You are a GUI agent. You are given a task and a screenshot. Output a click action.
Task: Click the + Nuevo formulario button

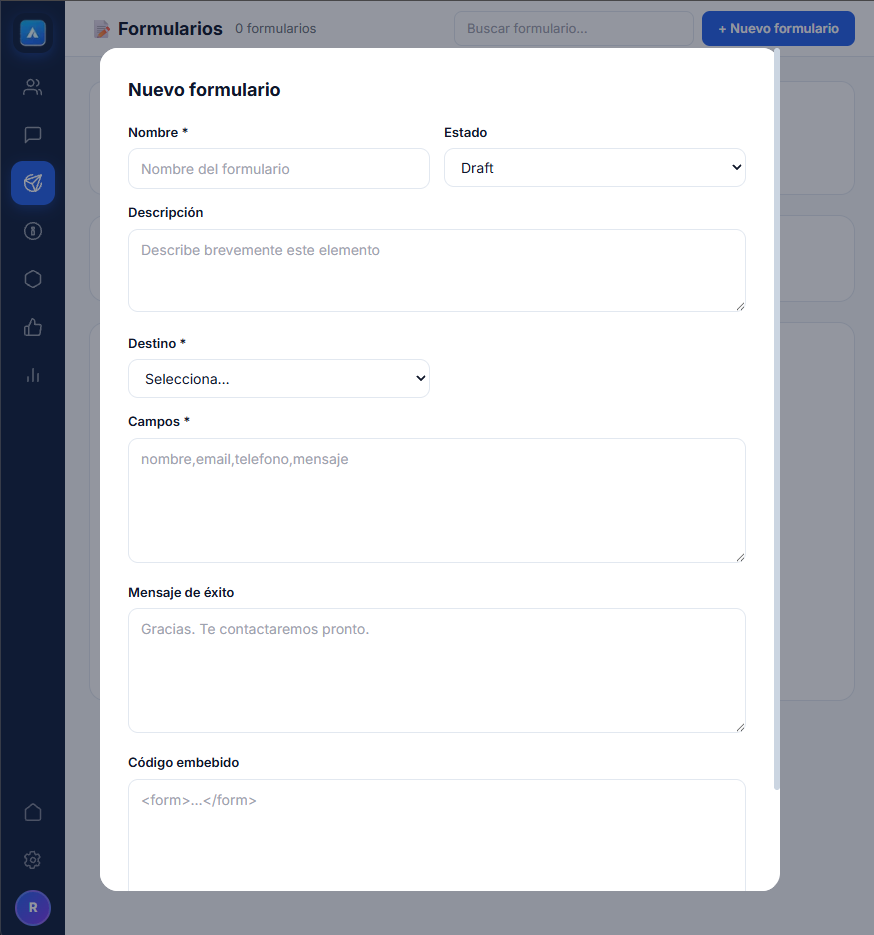tap(778, 29)
